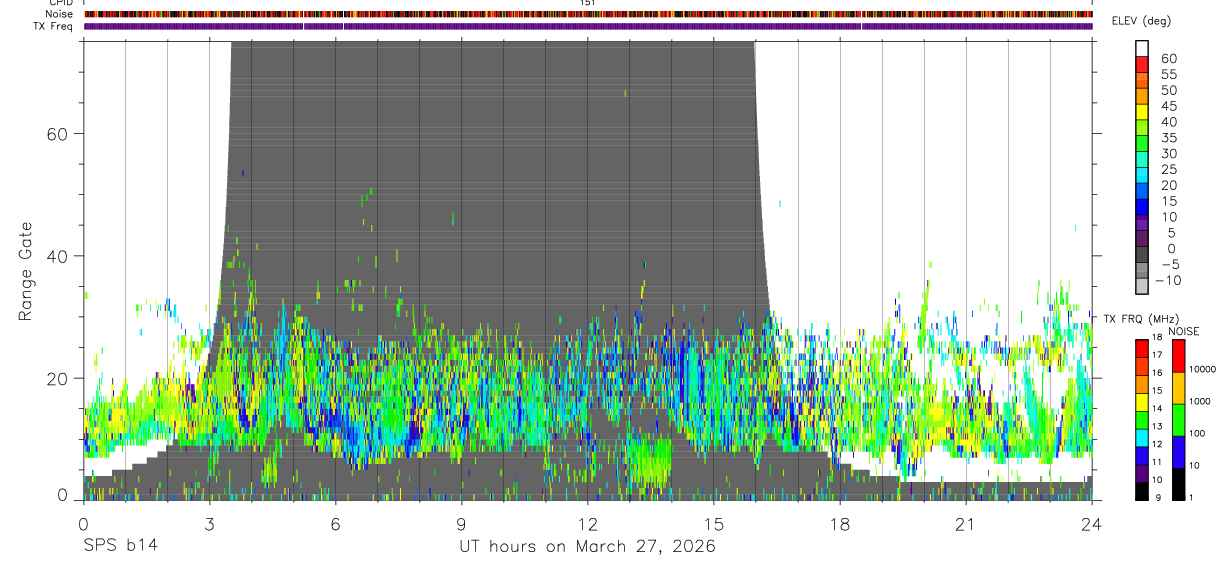Click the SPS b14 plot label
Screen dimensions: 1228x567
coord(120,546)
